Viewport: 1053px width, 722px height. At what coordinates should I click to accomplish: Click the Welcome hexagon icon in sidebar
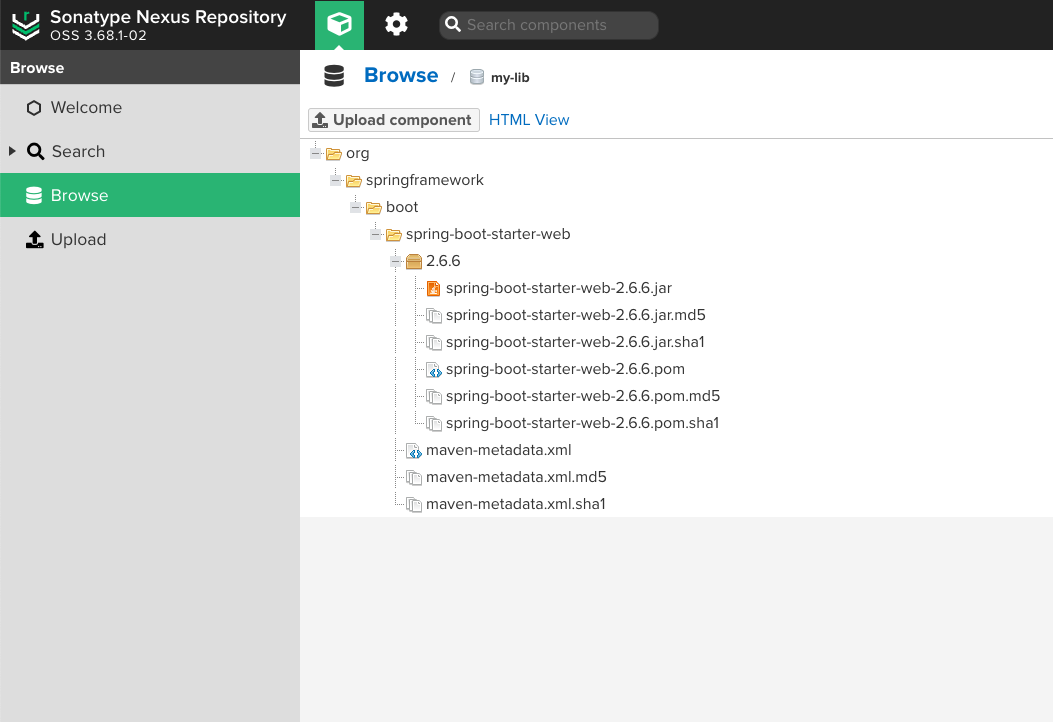click(34, 107)
